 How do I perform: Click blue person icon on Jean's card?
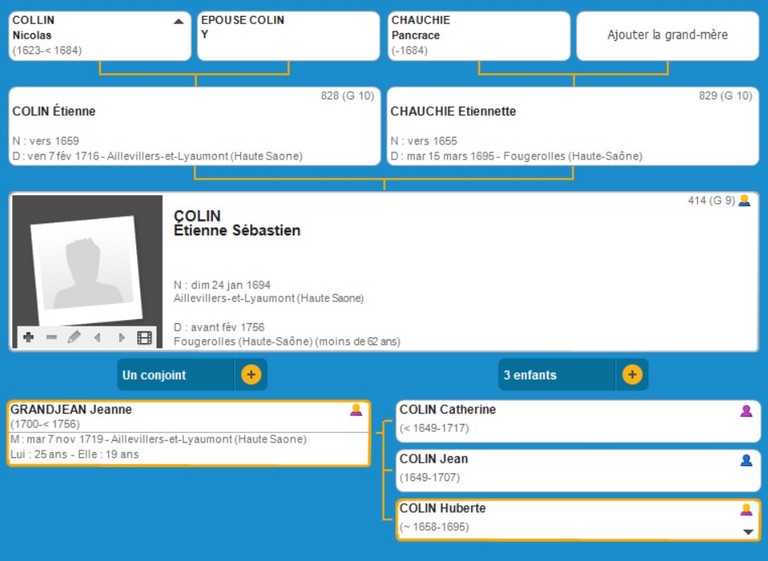coord(746,460)
